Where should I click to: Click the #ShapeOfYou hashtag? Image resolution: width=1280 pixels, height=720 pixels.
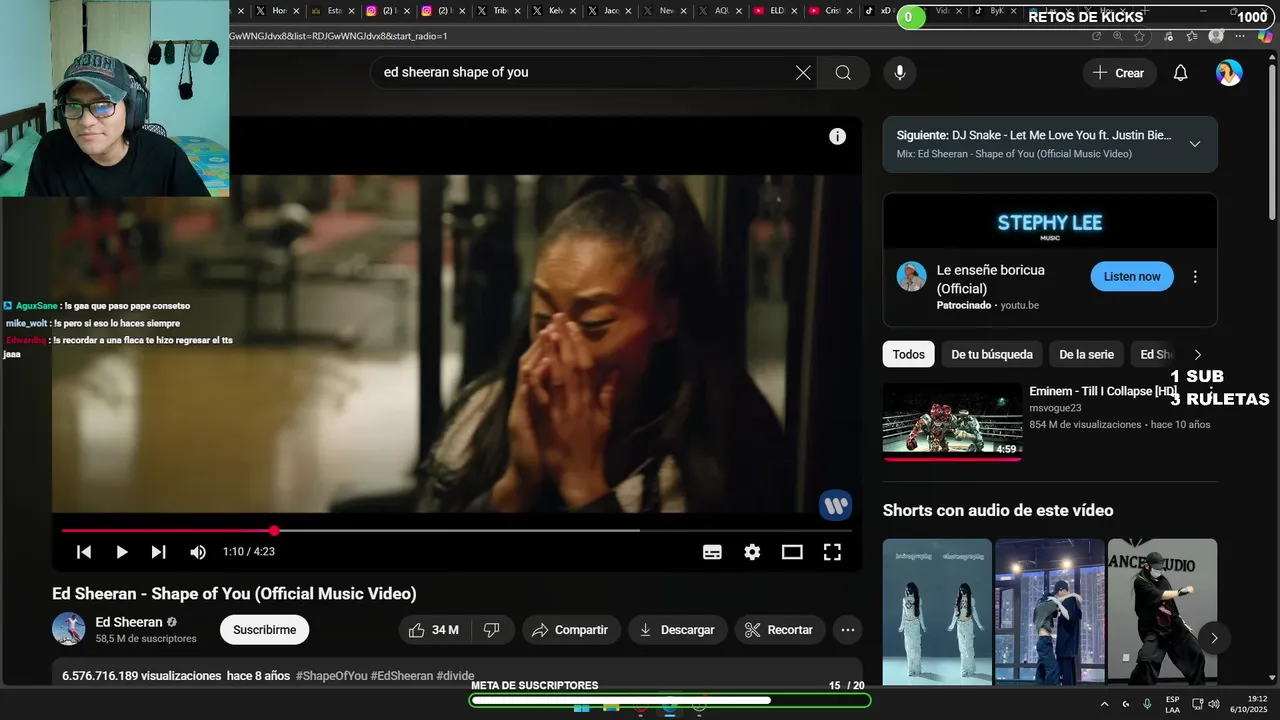coord(331,676)
